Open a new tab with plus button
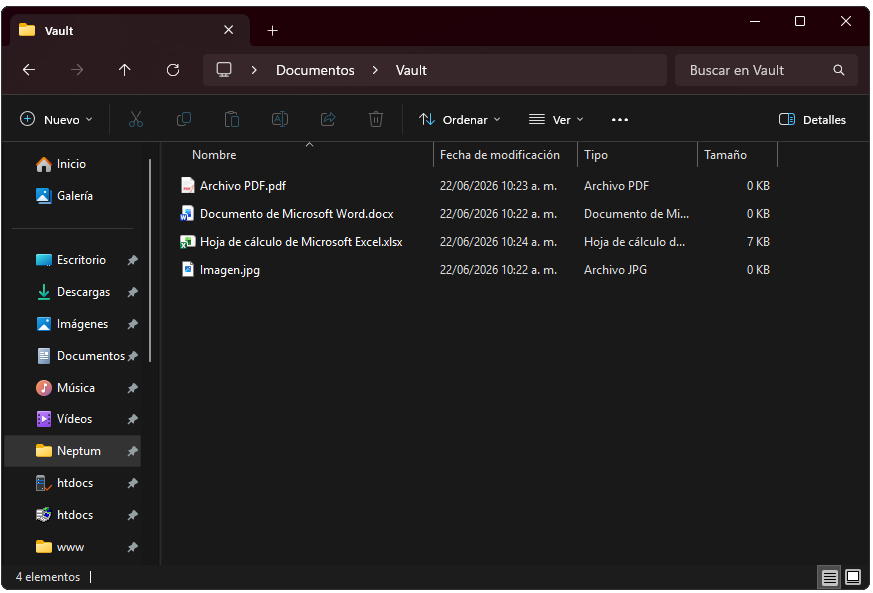873x593 pixels. [x=272, y=31]
